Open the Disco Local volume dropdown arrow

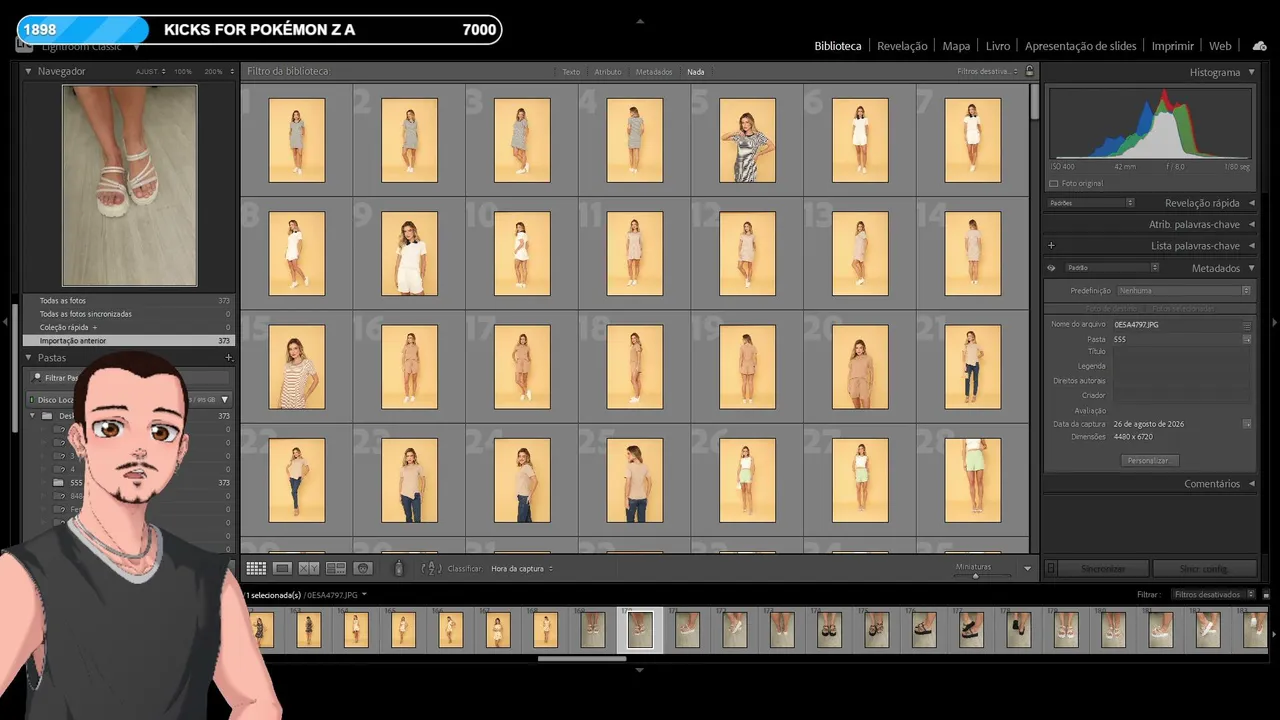coord(225,400)
